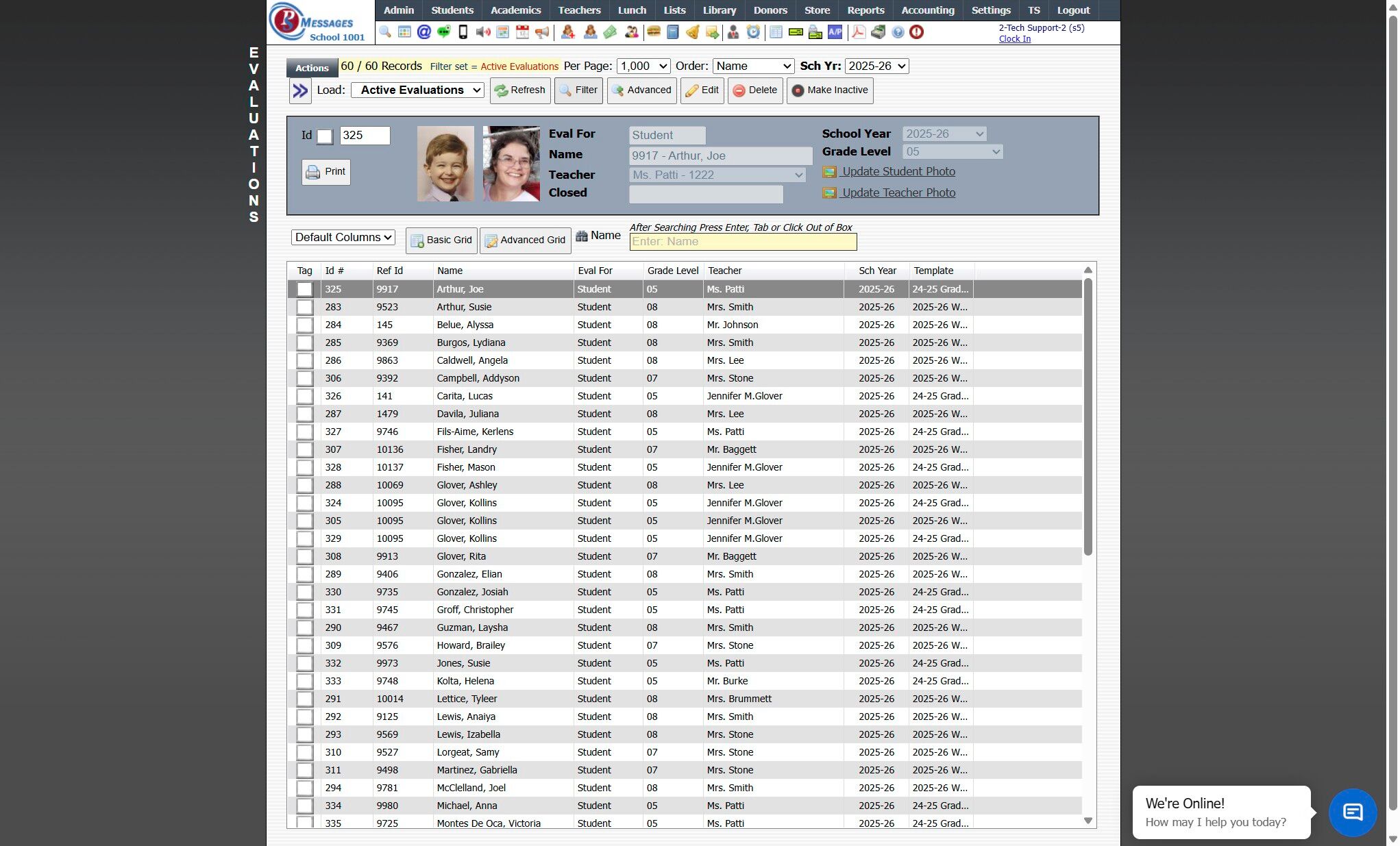Click the green chat message icon
Viewport: 1400px width, 846px height.
click(x=444, y=32)
